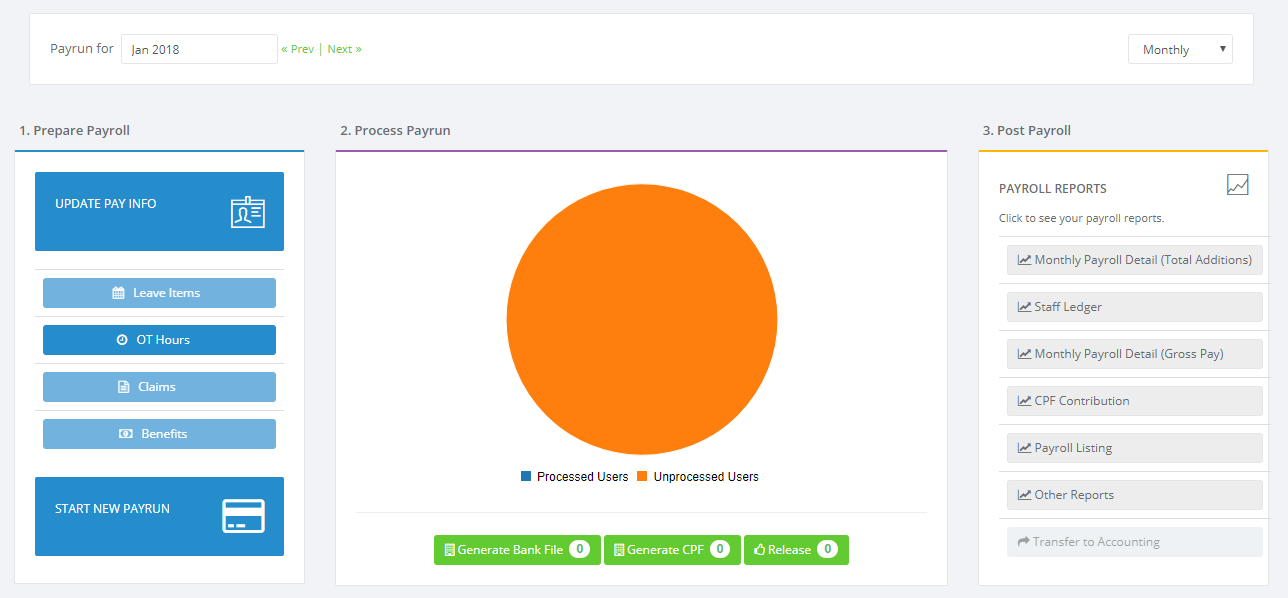The image size is (1288, 598).
Task: Click the money icon on Benefits button
Action: [126, 434]
